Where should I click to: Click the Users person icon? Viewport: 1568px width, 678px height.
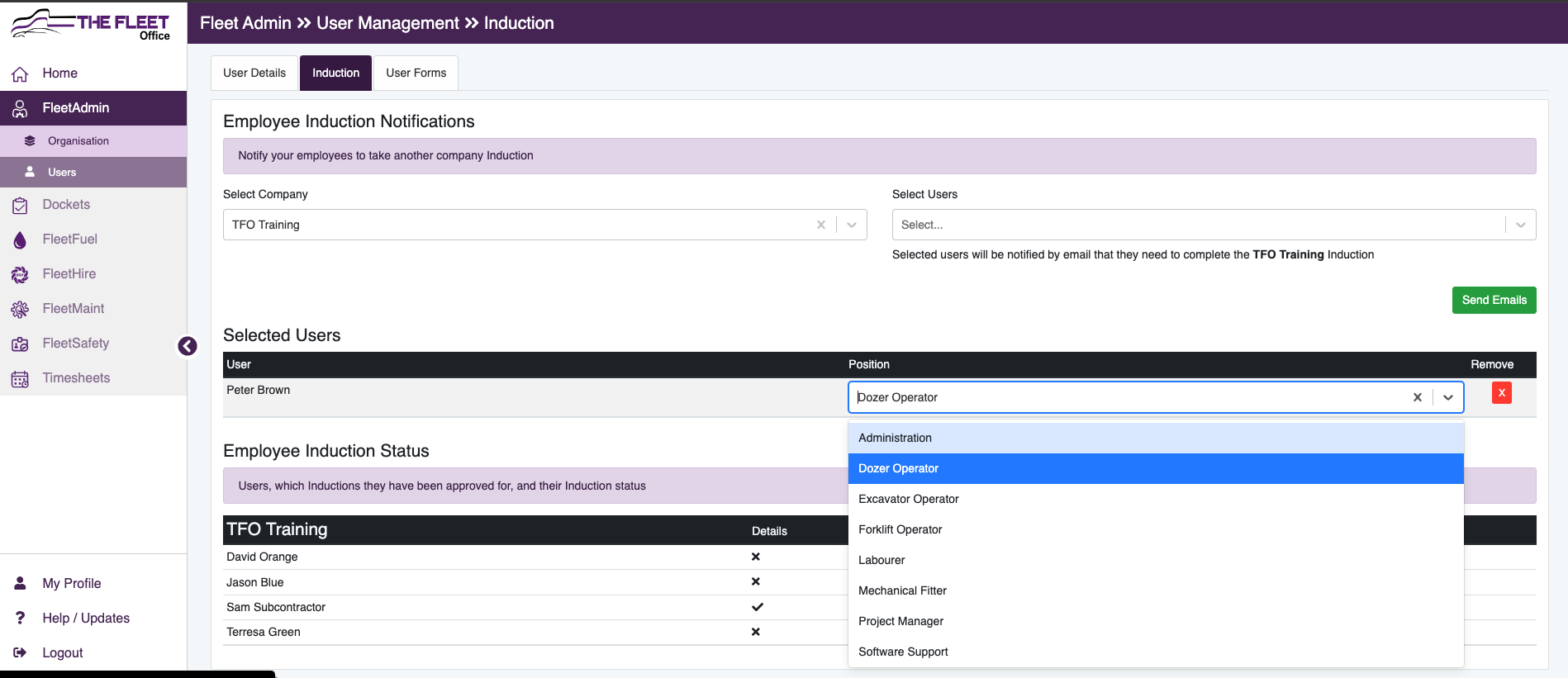click(30, 172)
